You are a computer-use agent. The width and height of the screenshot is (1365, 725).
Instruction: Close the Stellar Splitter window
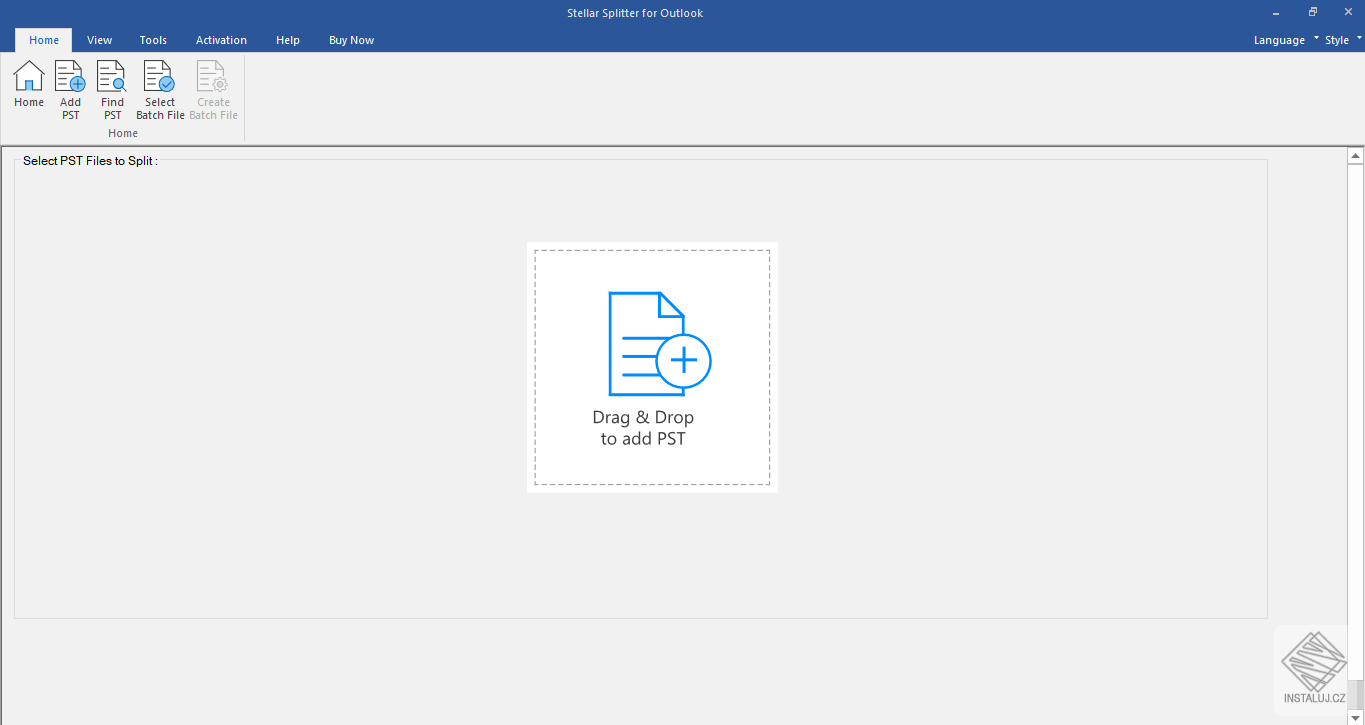pos(1347,12)
